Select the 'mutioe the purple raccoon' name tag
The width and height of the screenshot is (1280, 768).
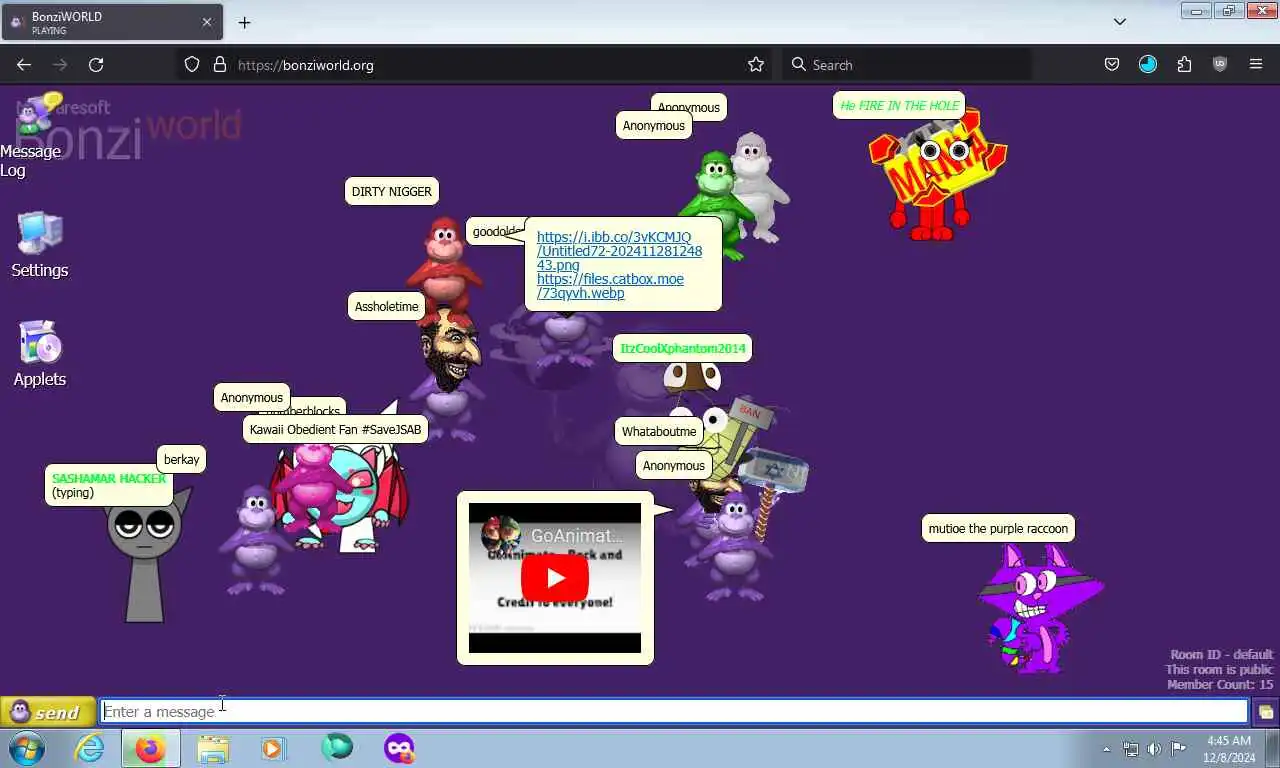[x=998, y=529]
